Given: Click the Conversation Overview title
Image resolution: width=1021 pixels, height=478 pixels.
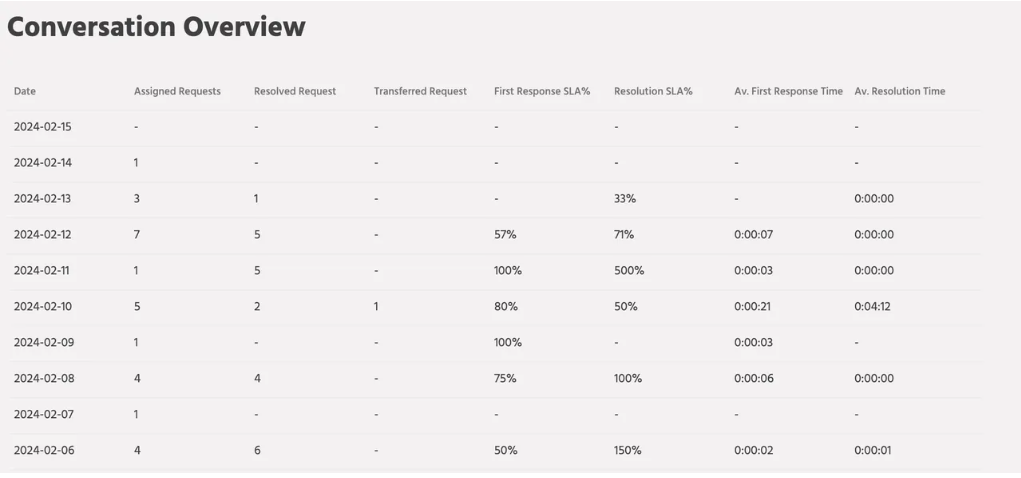Looking at the screenshot, I should pyautogui.click(x=156, y=27).
